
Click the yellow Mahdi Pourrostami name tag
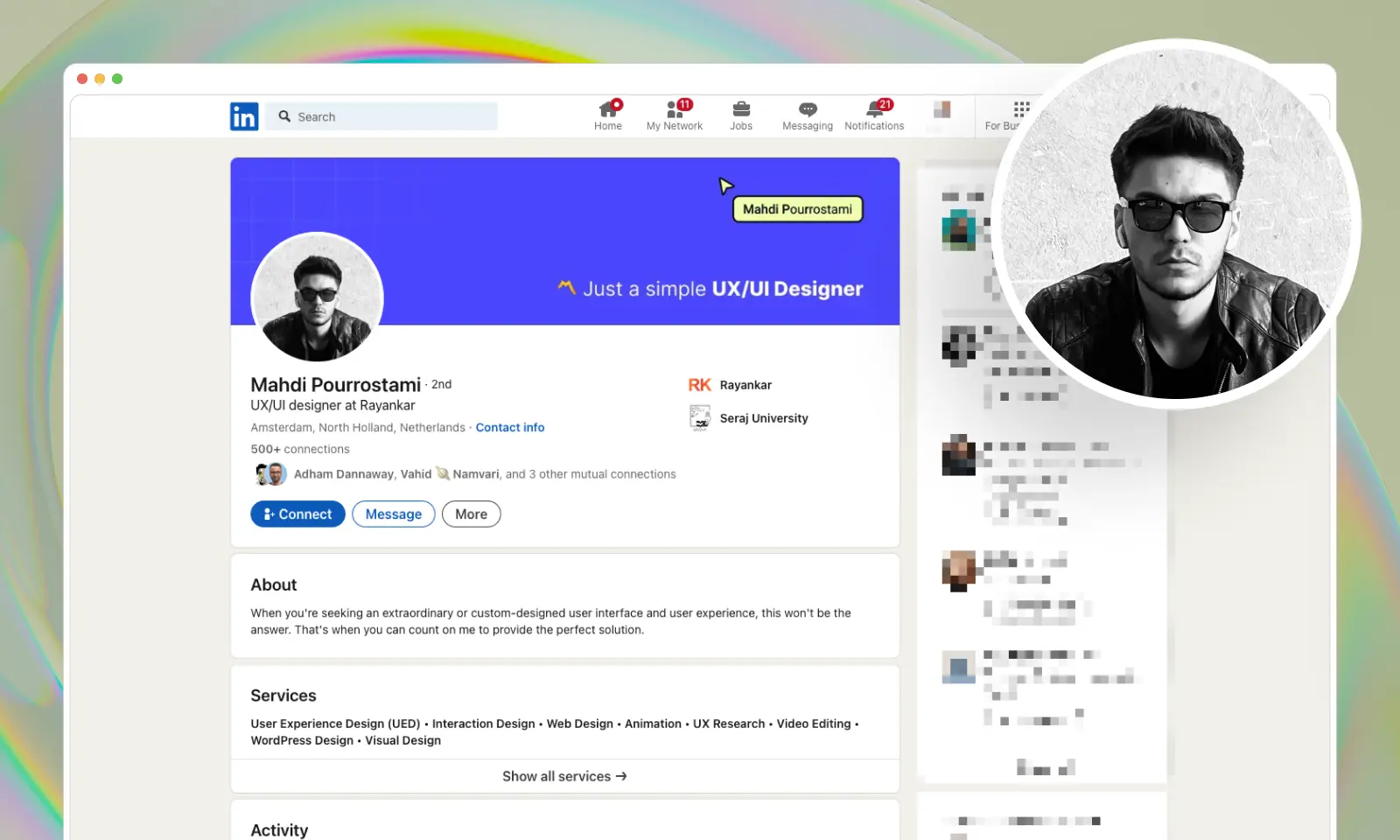point(797,209)
